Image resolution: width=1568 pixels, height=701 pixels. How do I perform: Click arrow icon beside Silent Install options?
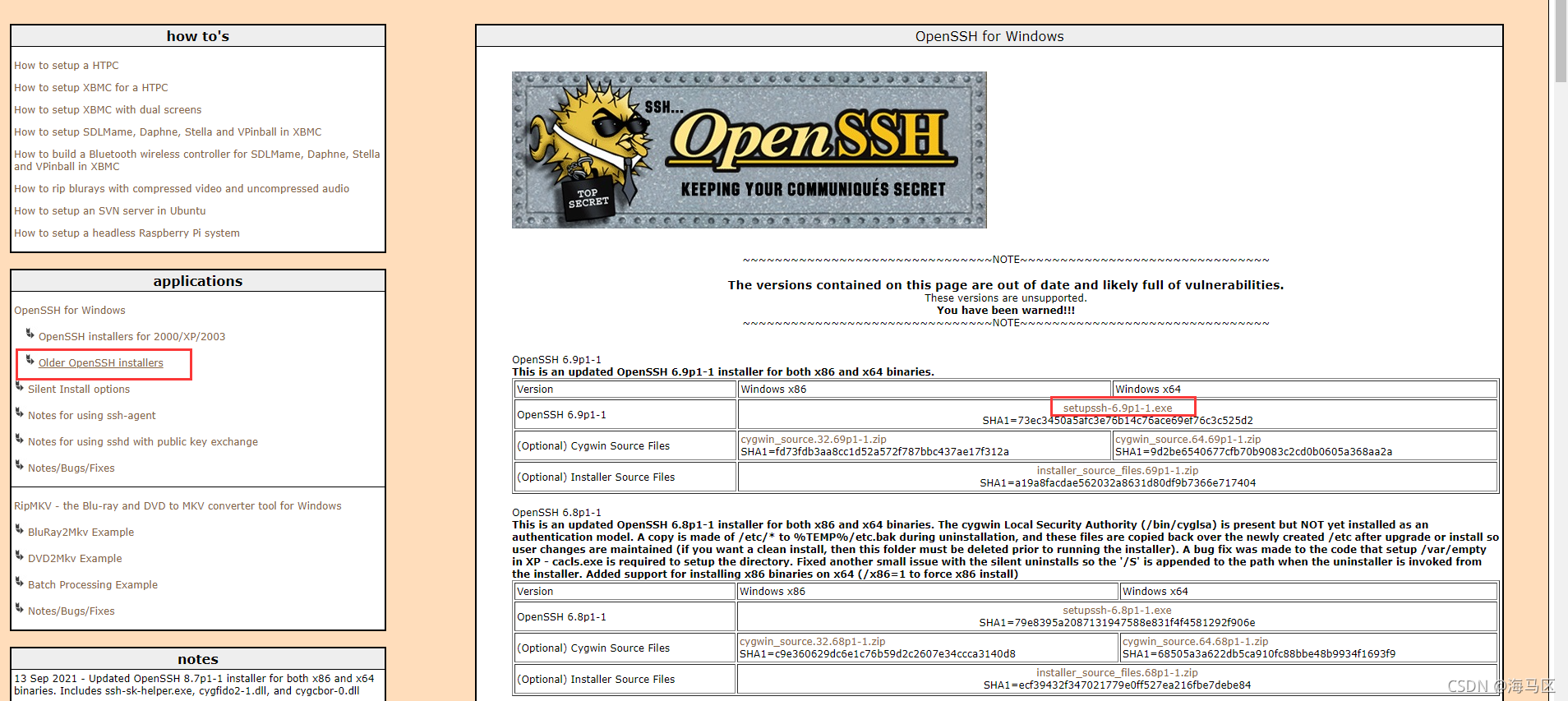20,386
